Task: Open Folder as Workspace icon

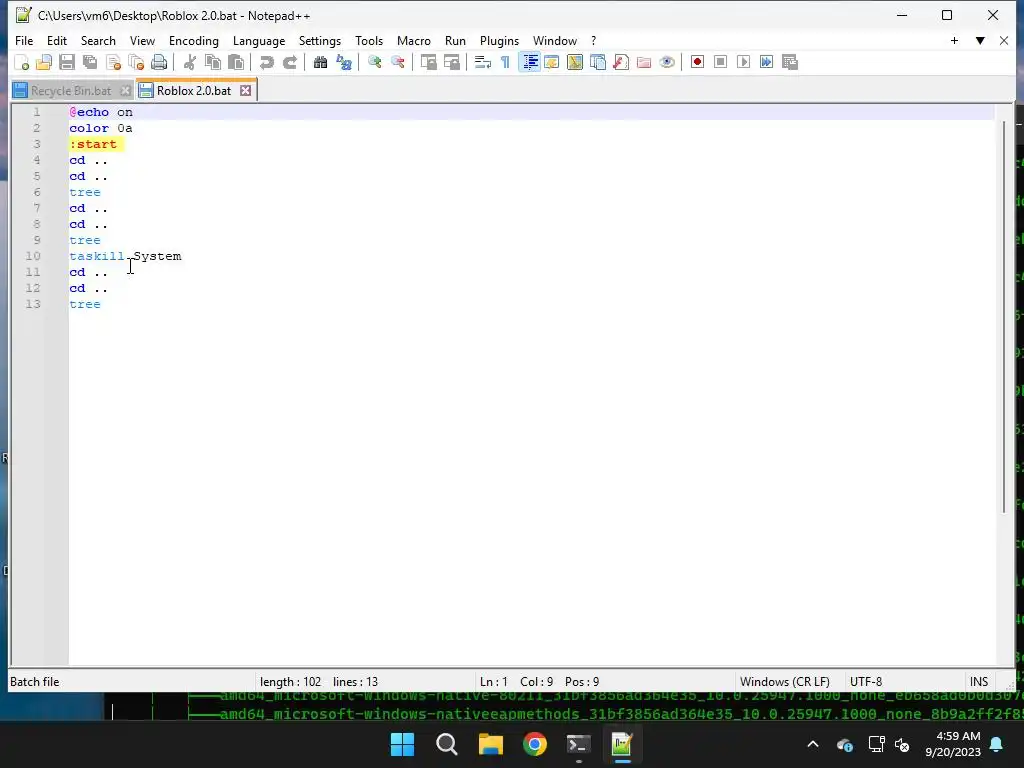Action: (x=644, y=62)
